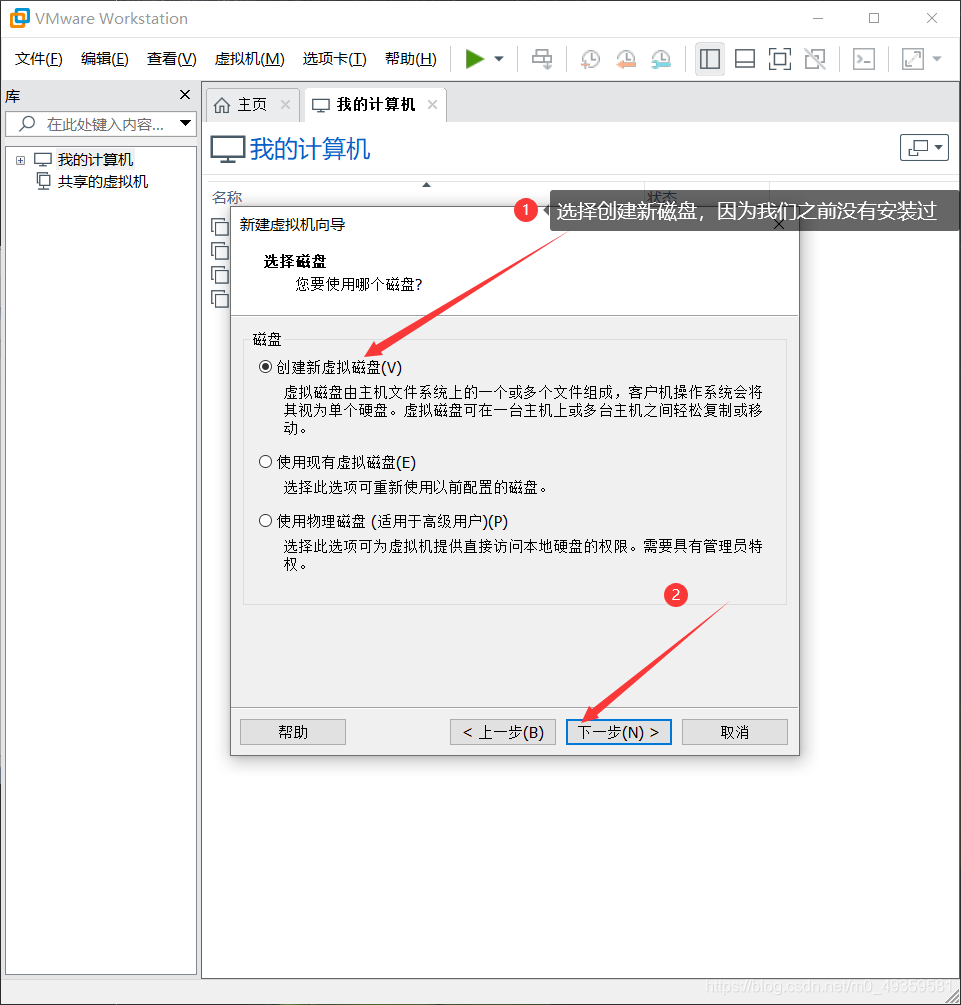The image size is (961, 1005).
Task: Click the green power-on play button
Action: click(x=474, y=59)
